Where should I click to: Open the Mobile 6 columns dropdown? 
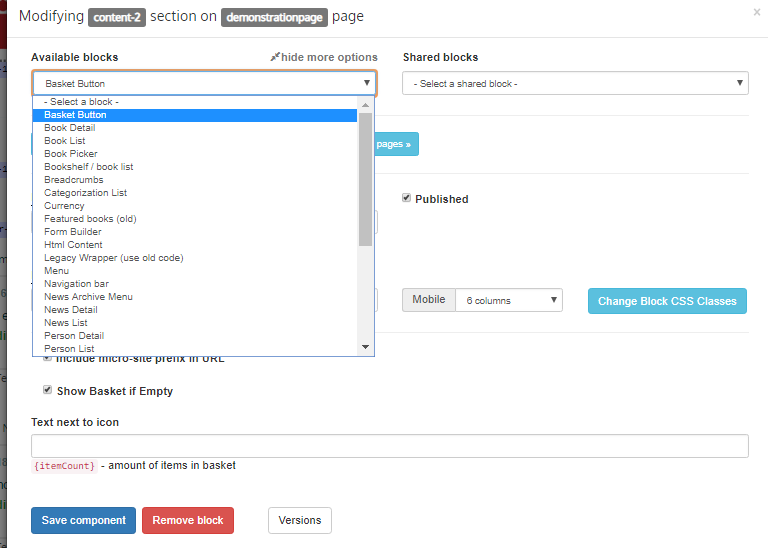508,300
